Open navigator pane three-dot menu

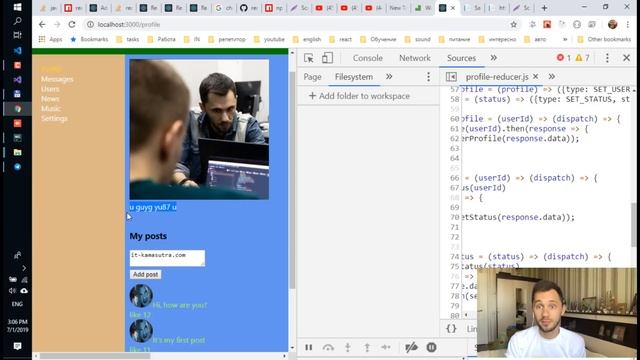pos(428,77)
